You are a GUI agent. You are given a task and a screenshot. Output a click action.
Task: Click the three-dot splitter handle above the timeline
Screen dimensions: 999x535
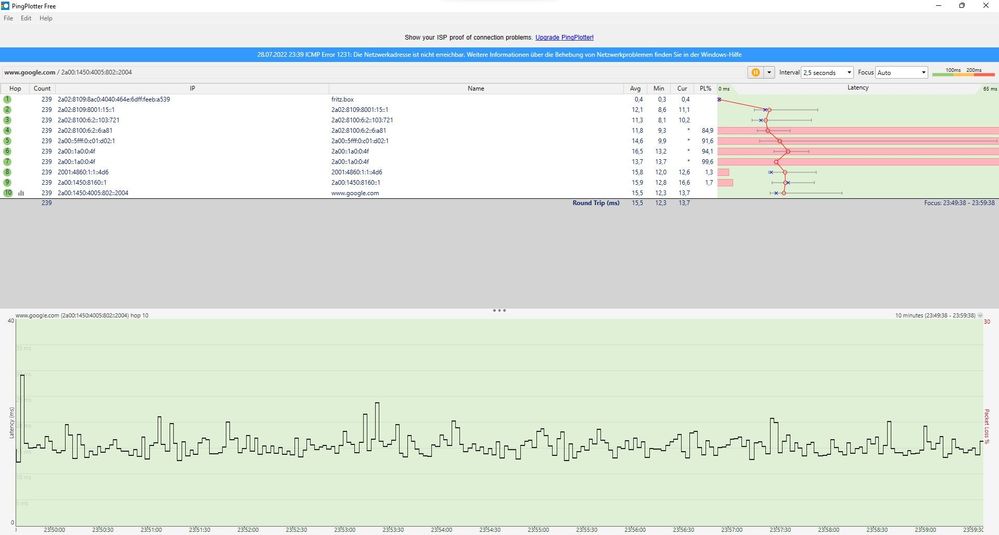pos(500,311)
